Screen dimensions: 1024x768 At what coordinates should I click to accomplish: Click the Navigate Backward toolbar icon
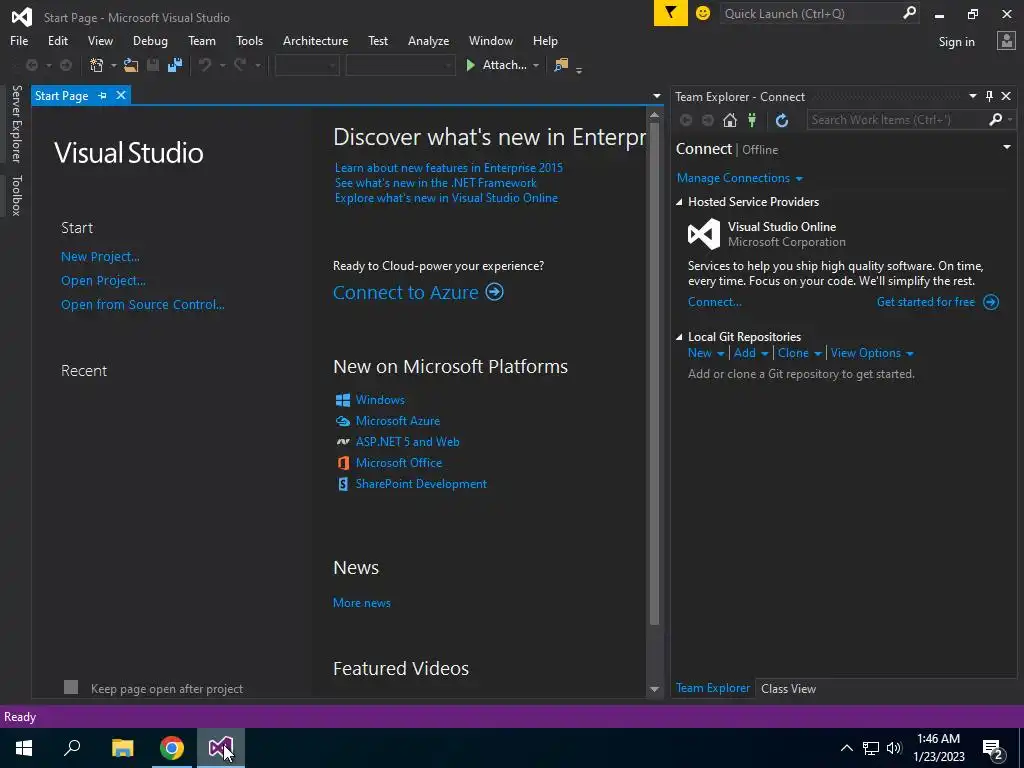click(31, 65)
